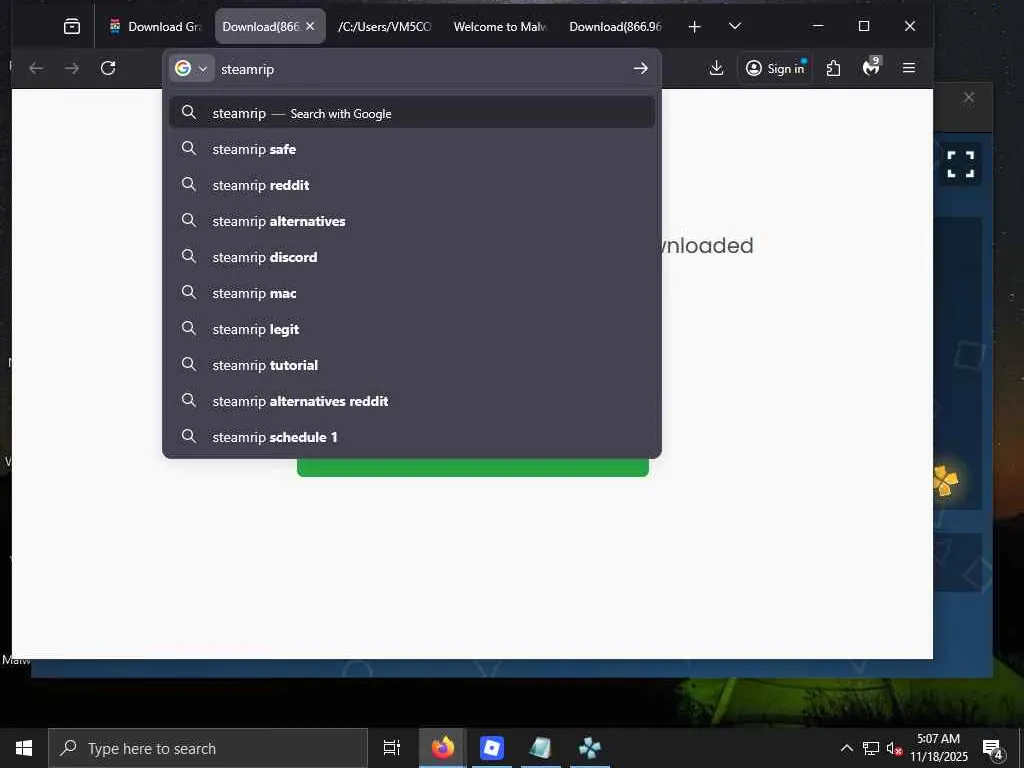This screenshot has height=768, width=1024.
Task: Open the Extensions puzzle icon
Action: tap(833, 68)
